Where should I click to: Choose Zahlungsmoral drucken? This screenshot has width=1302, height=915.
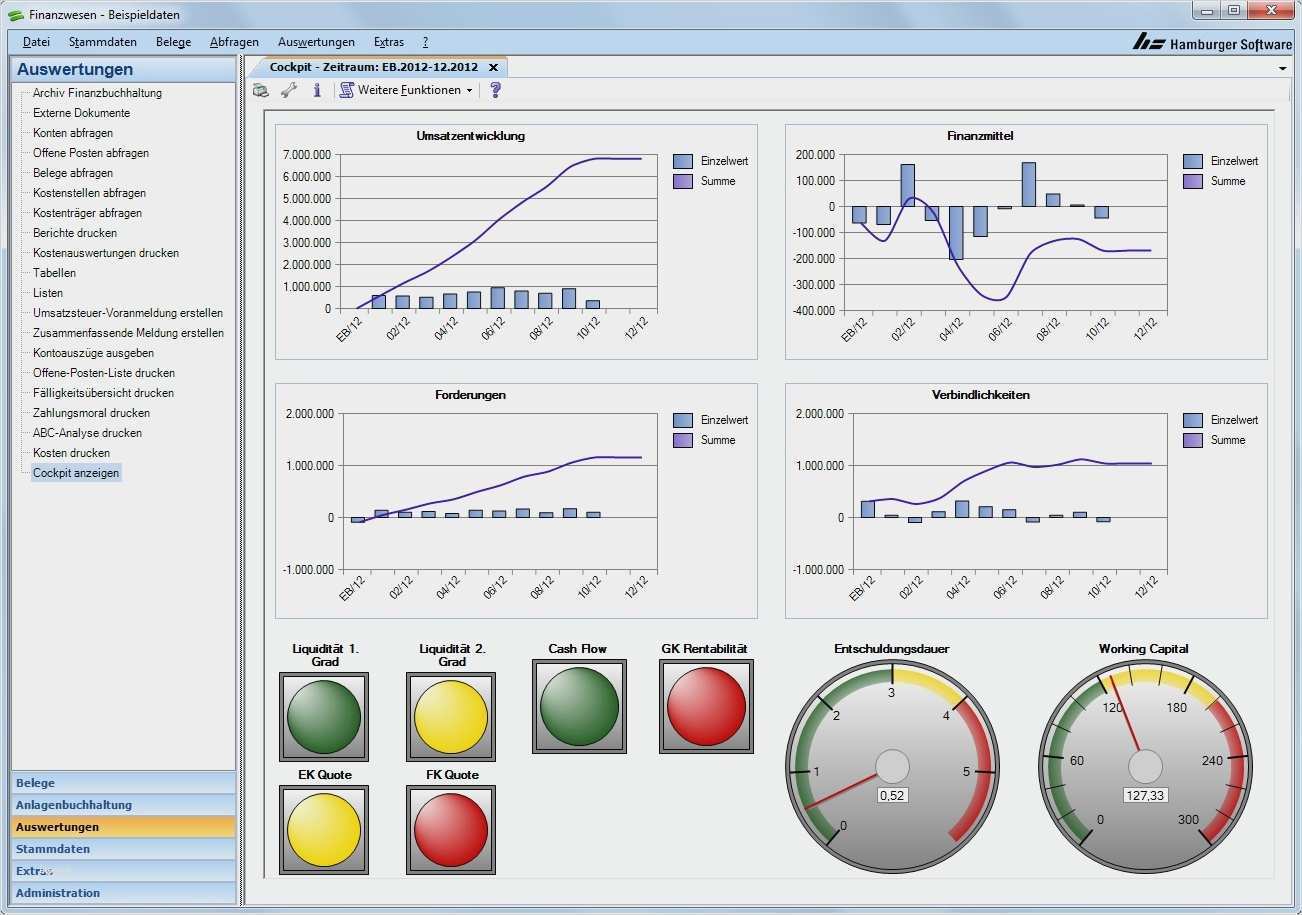pos(91,413)
